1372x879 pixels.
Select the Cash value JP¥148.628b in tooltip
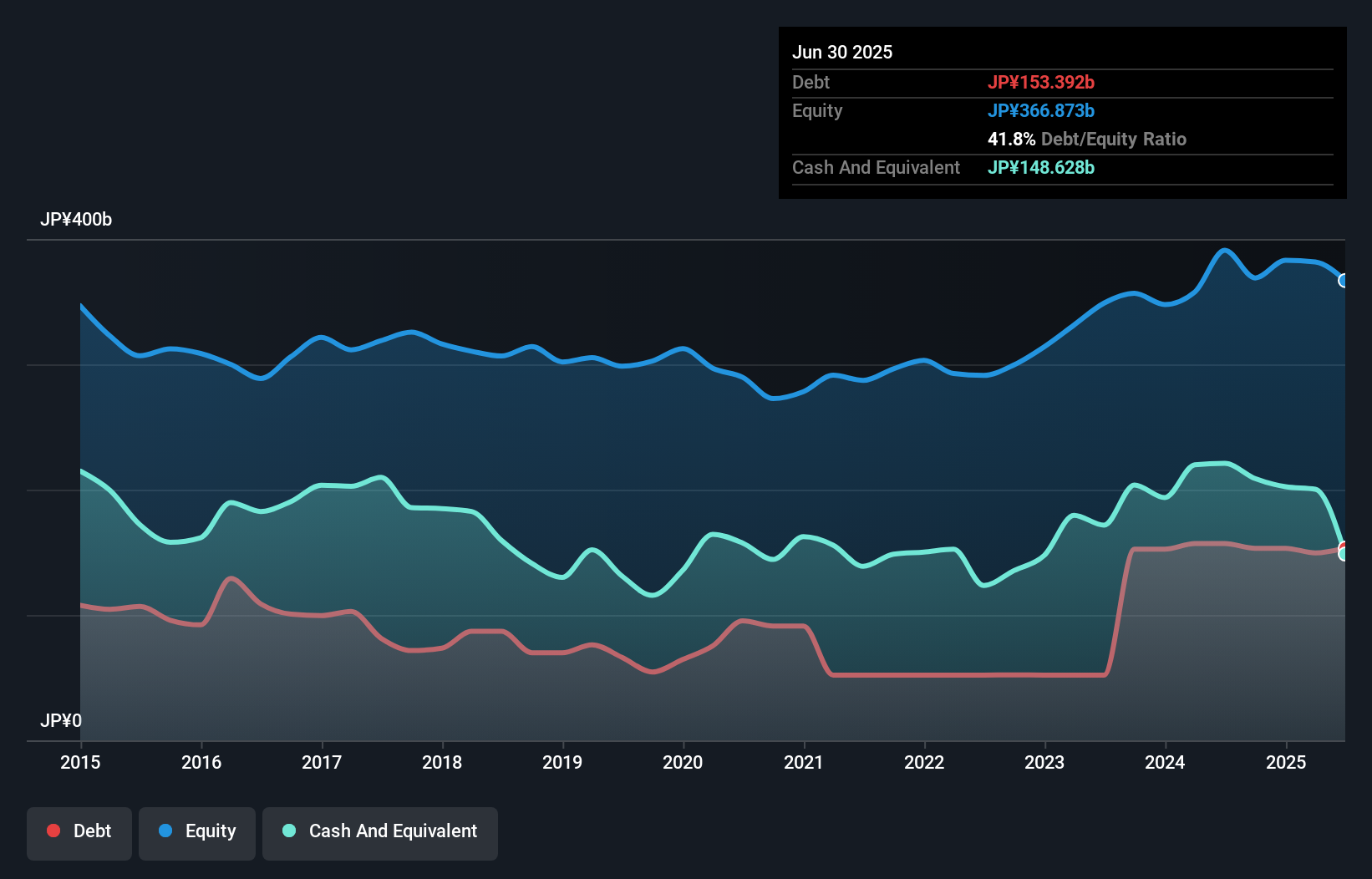click(x=1041, y=167)
